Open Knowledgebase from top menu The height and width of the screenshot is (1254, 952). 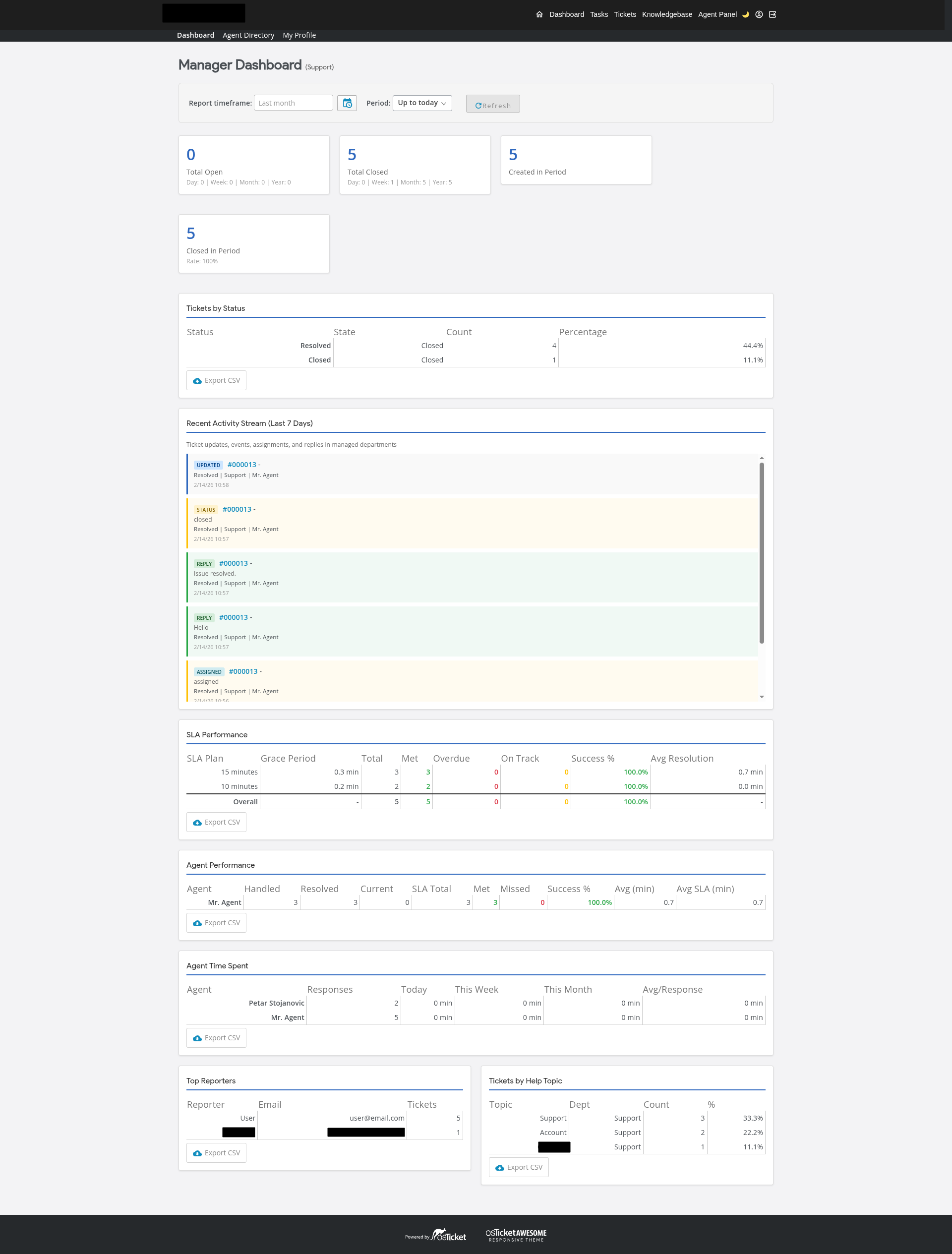(x=667, y=15)
